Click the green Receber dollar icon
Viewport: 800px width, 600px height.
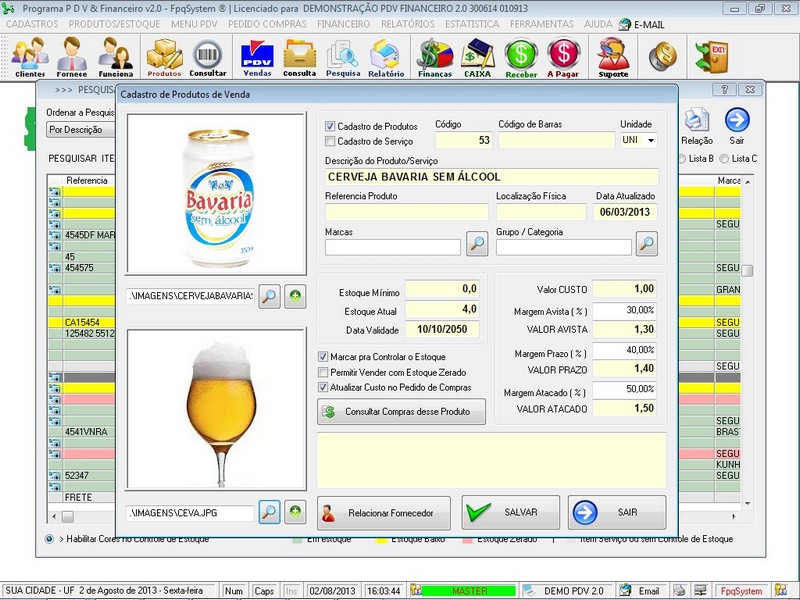click(x=521, y=57)
